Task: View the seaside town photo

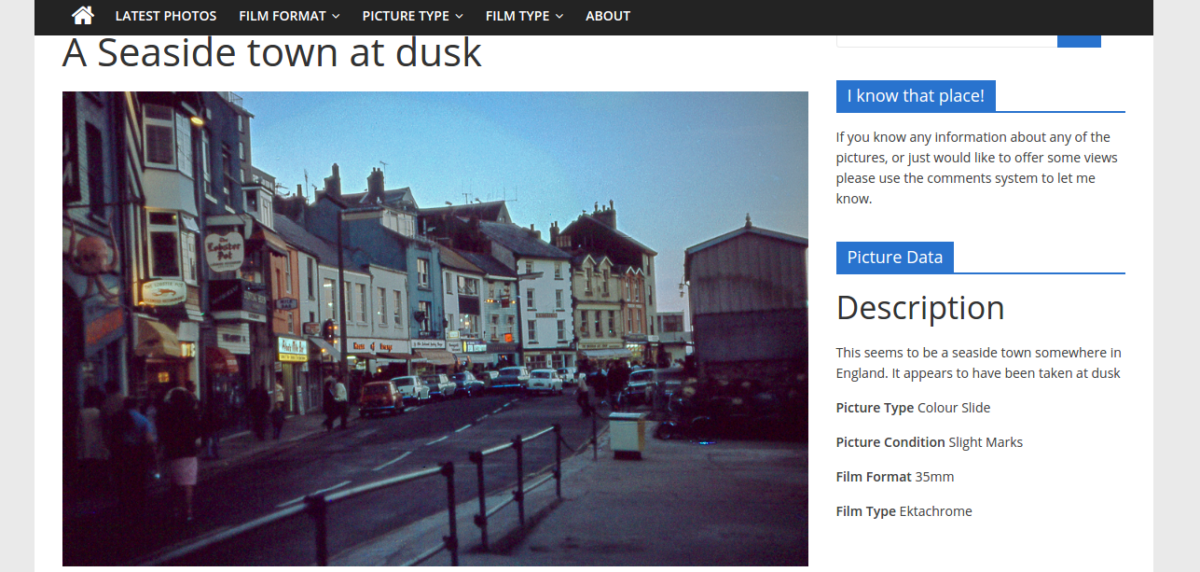Action: 435,329
